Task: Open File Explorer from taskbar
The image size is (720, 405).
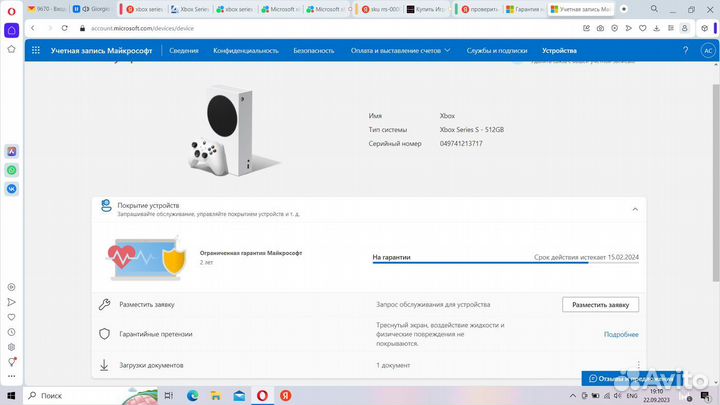Action: [x=216, y=395]
